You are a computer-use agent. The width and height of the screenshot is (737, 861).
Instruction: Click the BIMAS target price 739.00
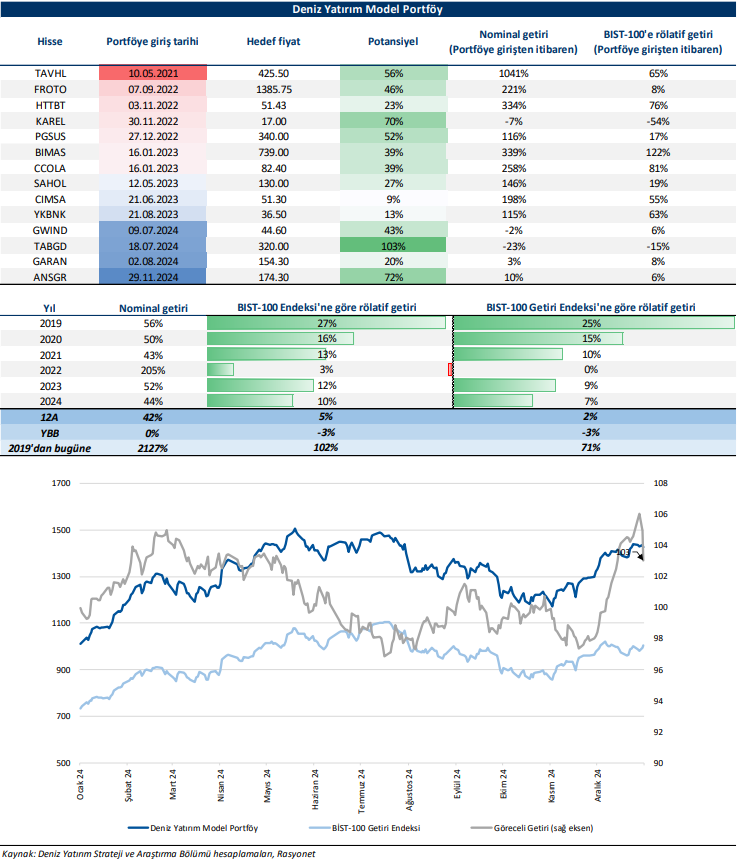[x=273, y=151]
